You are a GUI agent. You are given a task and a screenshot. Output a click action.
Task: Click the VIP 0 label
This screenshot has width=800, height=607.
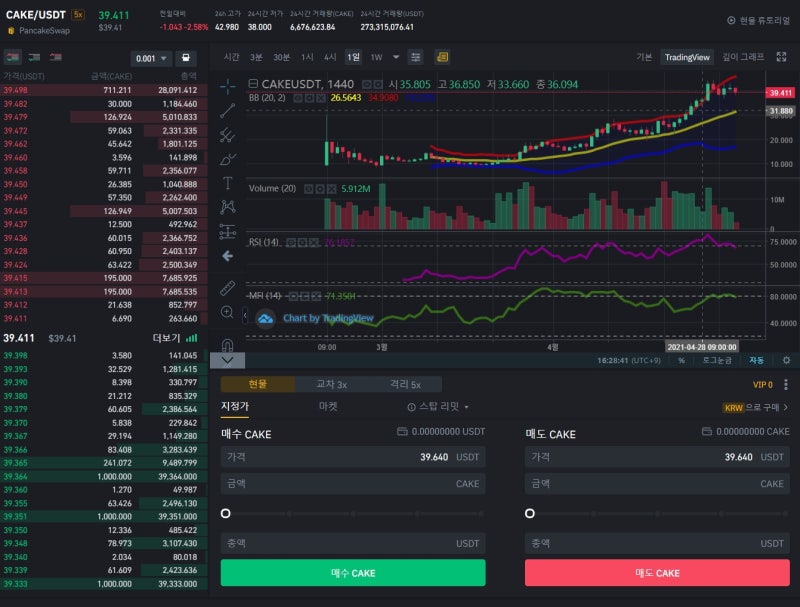762,385
